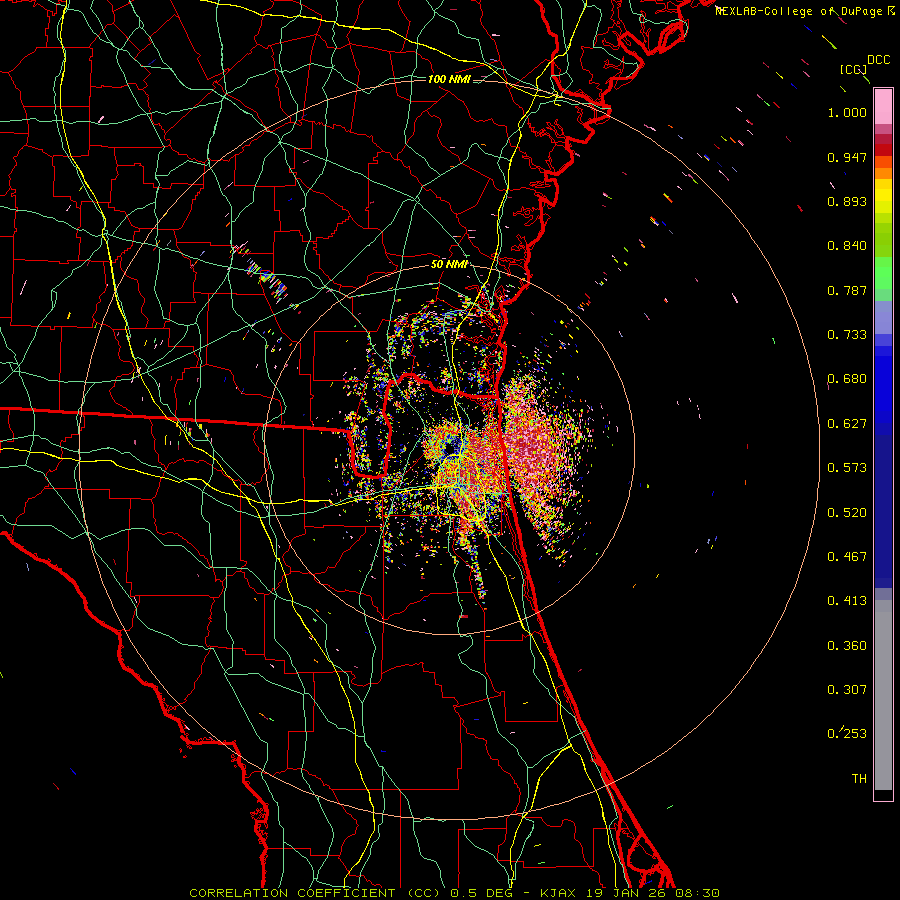
Task: Click the [CG] label near the color scale
Action: tap(853, 69)
